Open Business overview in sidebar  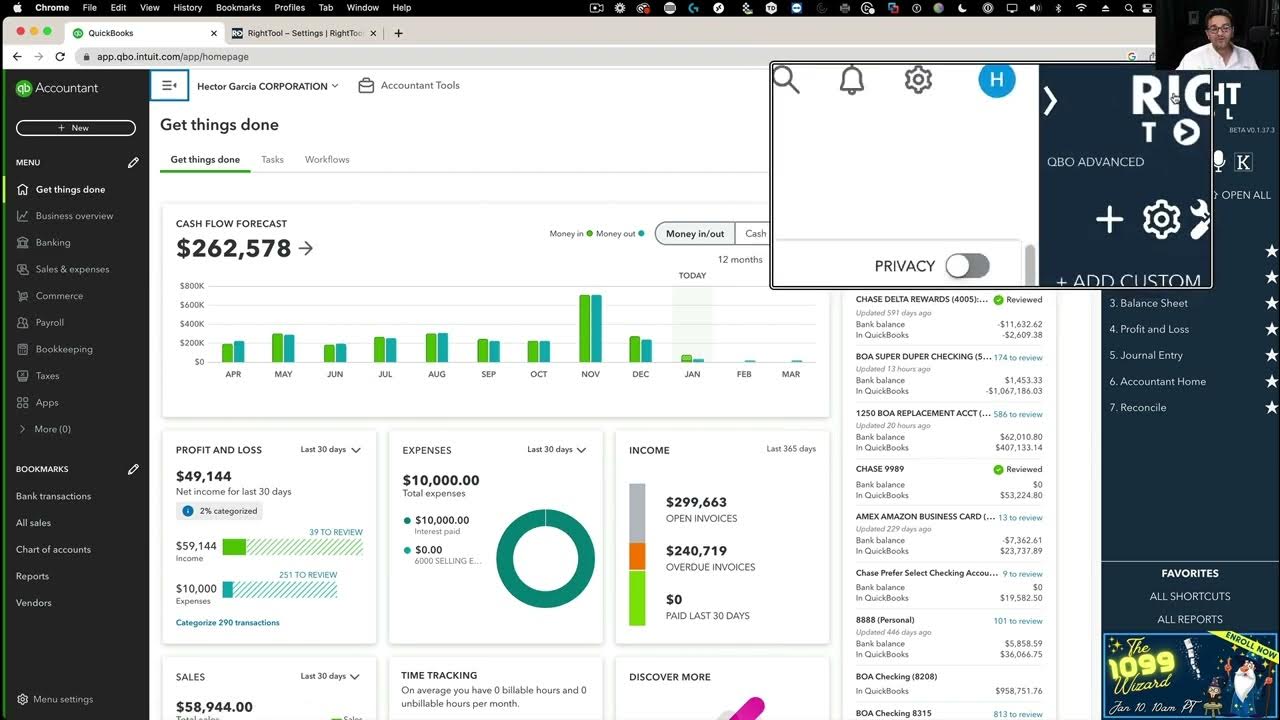tap(75, 216)
